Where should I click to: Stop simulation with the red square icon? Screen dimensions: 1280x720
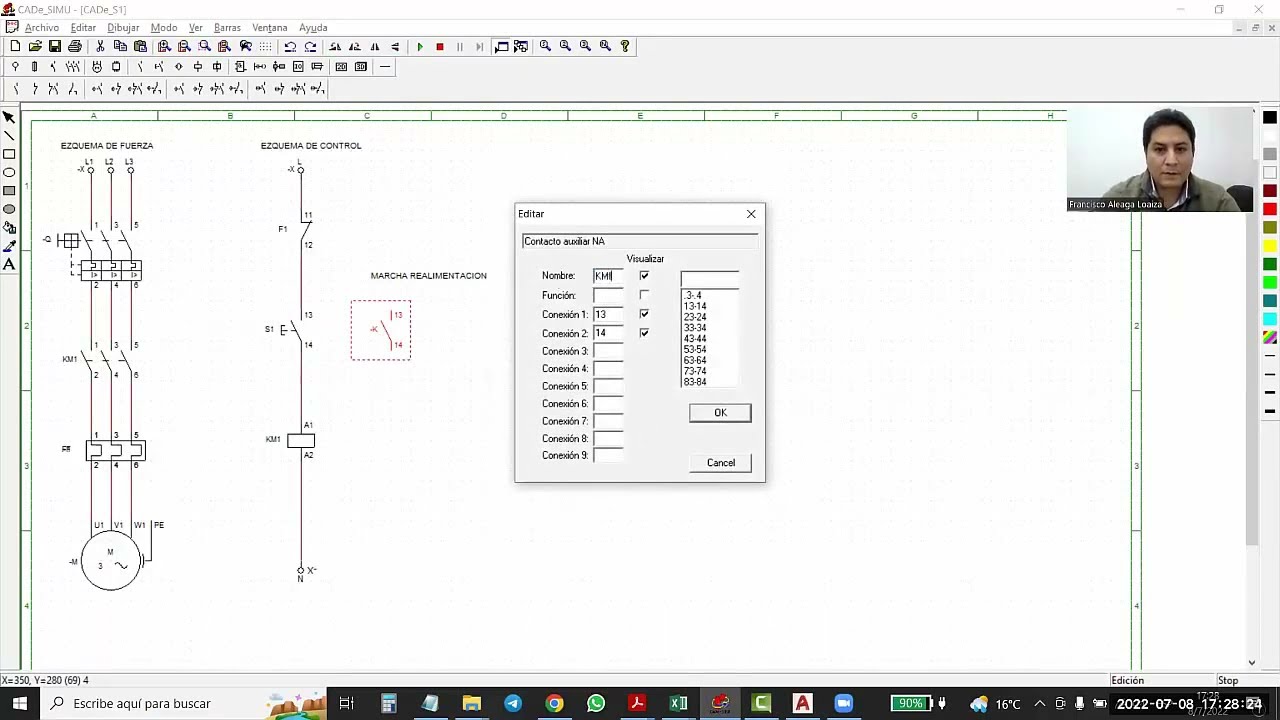click(x=440, y=46)
